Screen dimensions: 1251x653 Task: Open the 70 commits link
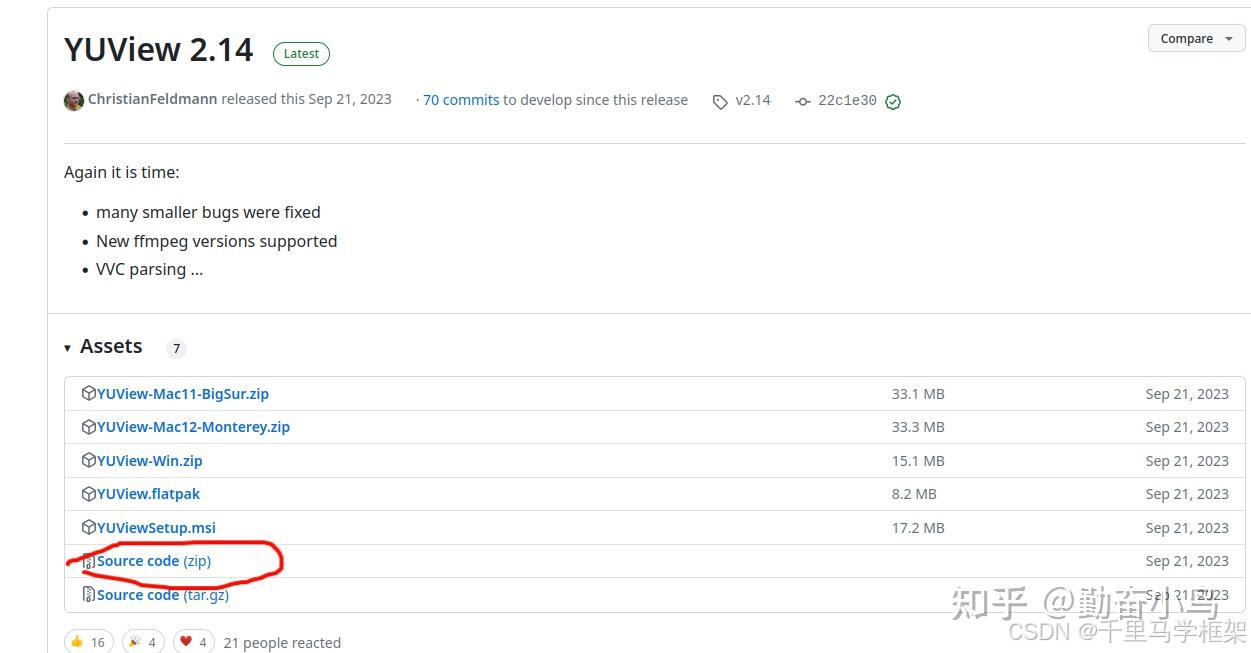pos(461,100)
